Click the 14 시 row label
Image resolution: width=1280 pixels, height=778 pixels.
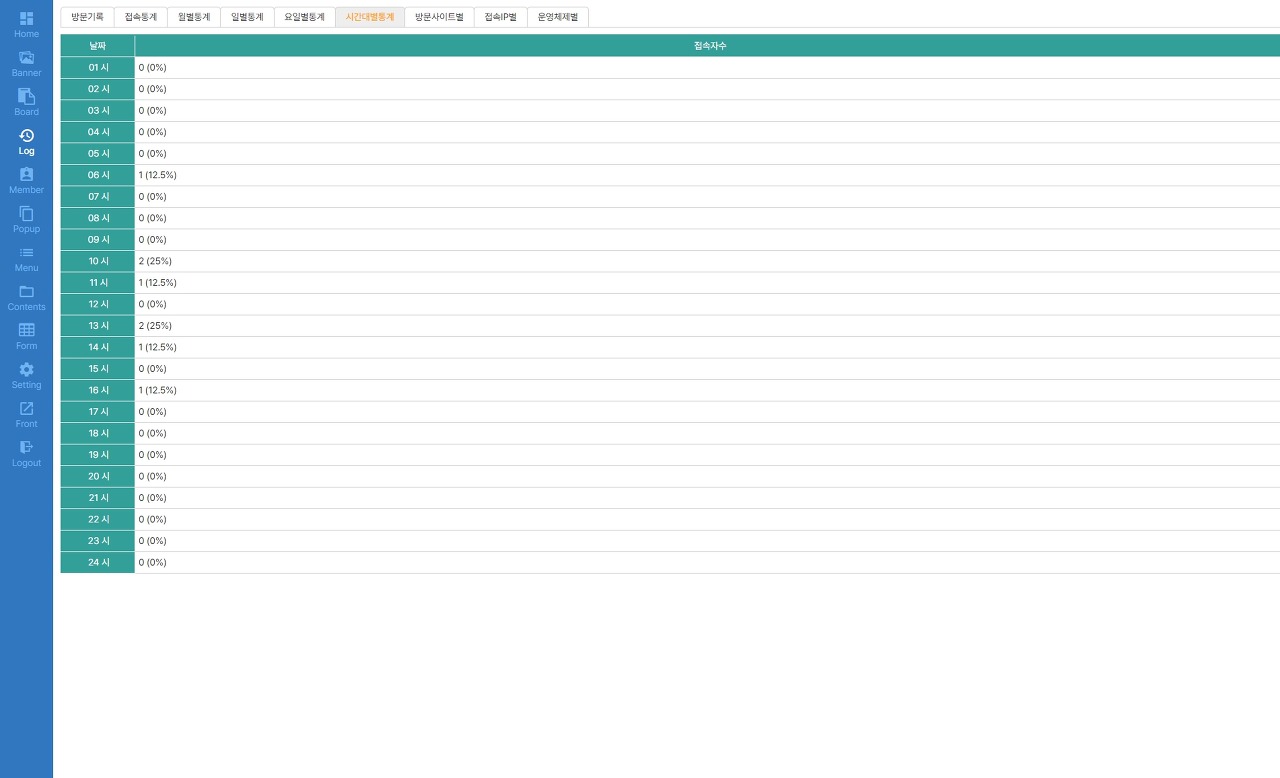pyautogui.click(x=97, y=347)
